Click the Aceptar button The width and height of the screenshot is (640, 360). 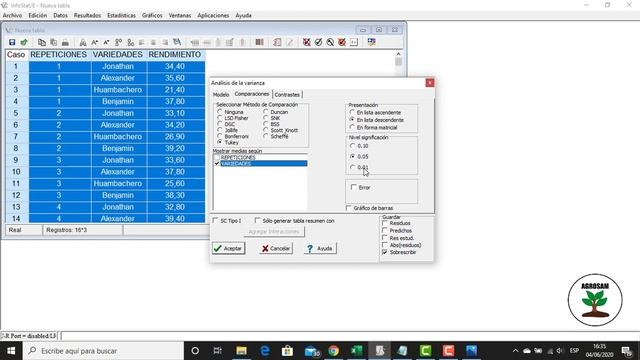tap(228, 248)
